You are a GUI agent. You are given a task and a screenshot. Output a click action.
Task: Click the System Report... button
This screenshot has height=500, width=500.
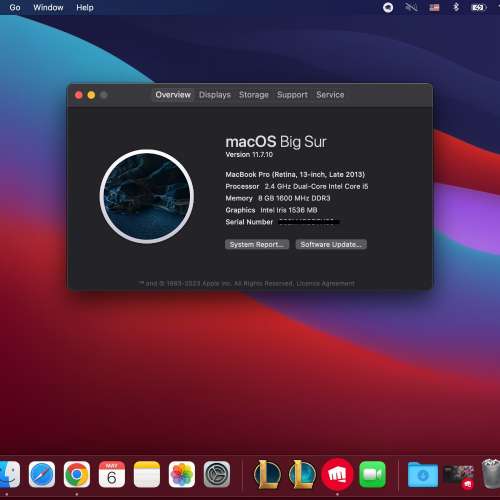[257, 244]
